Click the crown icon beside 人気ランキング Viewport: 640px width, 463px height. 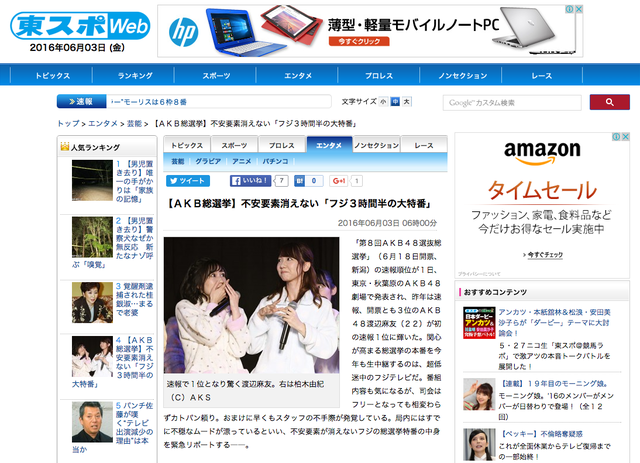65,146
